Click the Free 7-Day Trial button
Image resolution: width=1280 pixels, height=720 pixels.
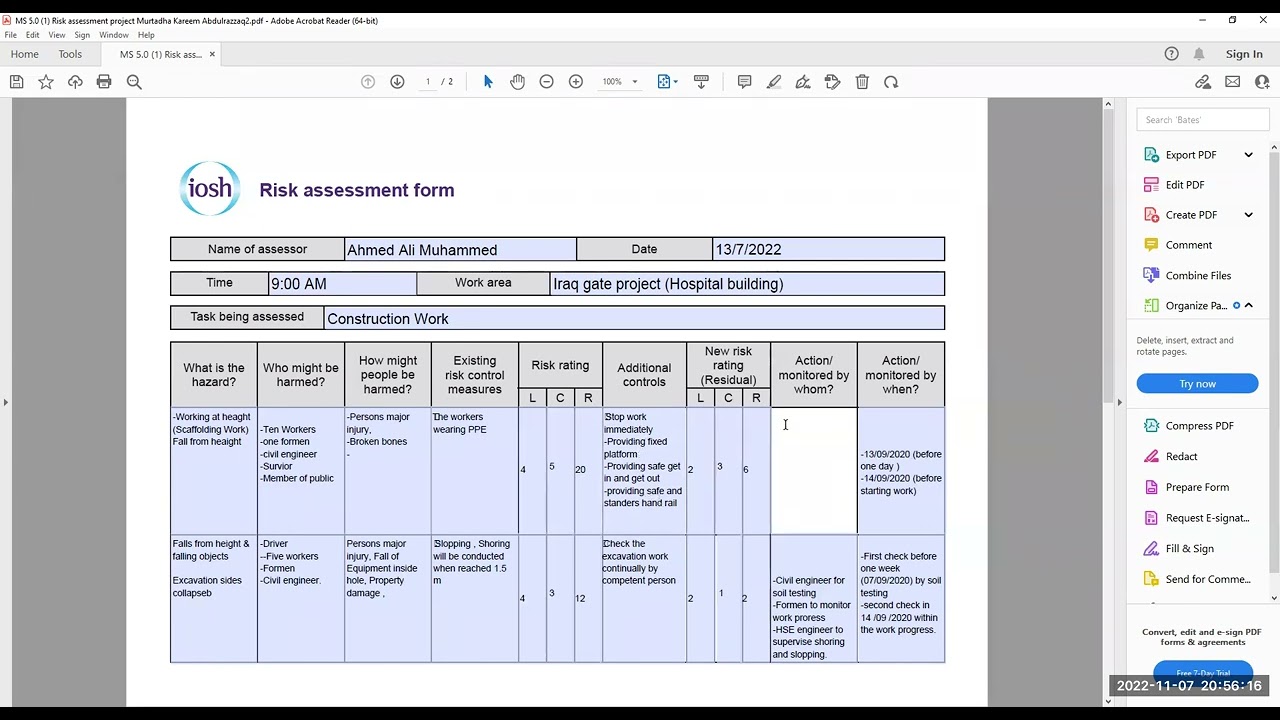(x=1203, y=672)
